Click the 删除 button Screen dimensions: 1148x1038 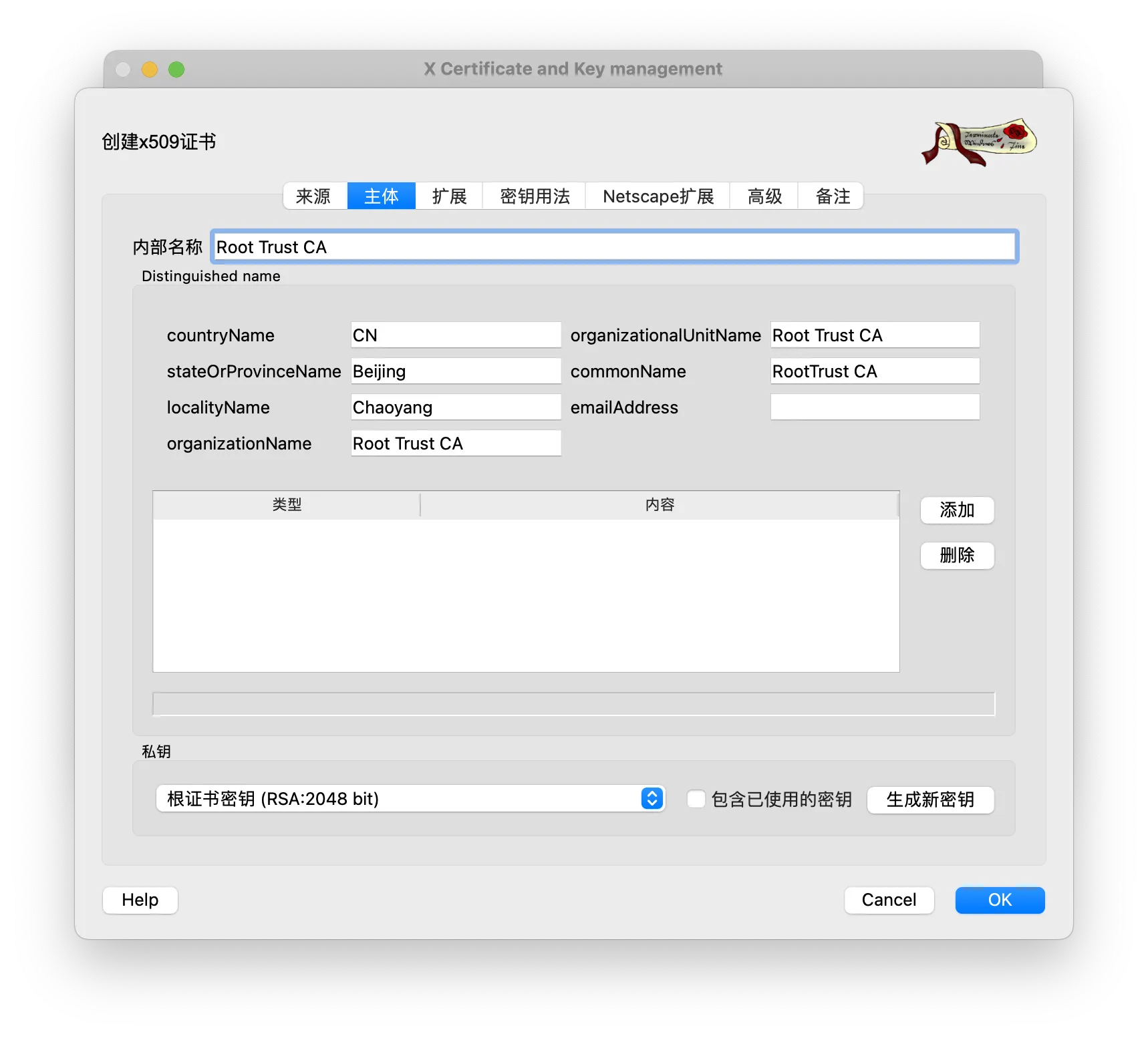pyautogui.click(x=957, y=555)
